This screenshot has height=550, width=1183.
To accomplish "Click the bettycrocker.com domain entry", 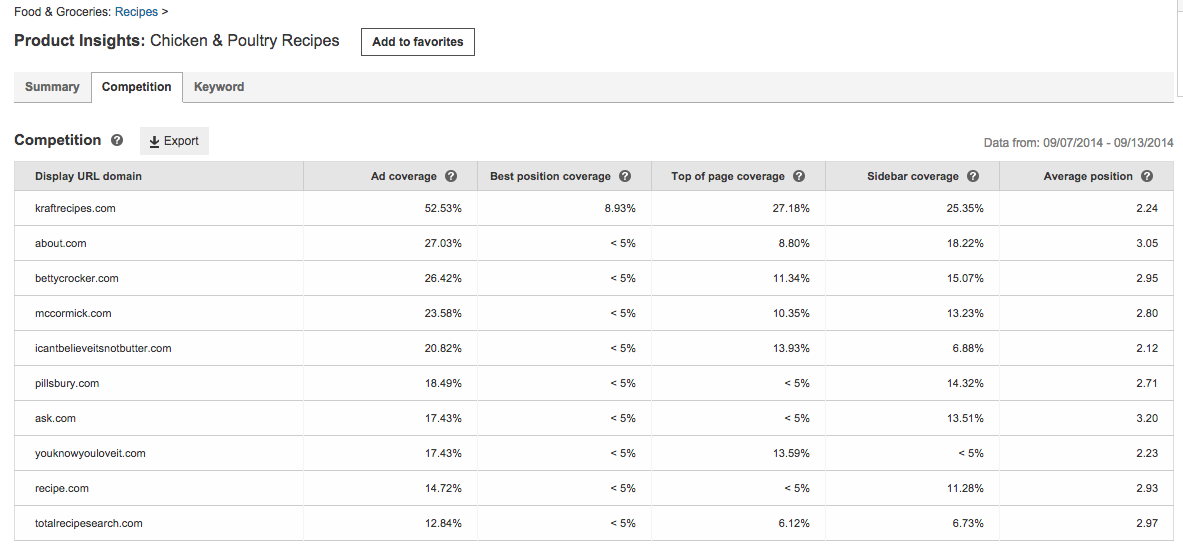I will (77, 278).
